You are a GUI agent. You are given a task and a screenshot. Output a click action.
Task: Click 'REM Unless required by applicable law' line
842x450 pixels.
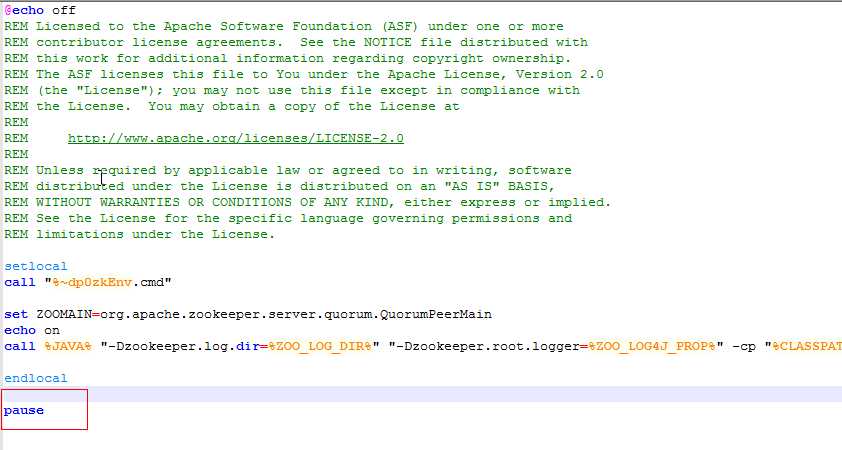coord(288,171)
